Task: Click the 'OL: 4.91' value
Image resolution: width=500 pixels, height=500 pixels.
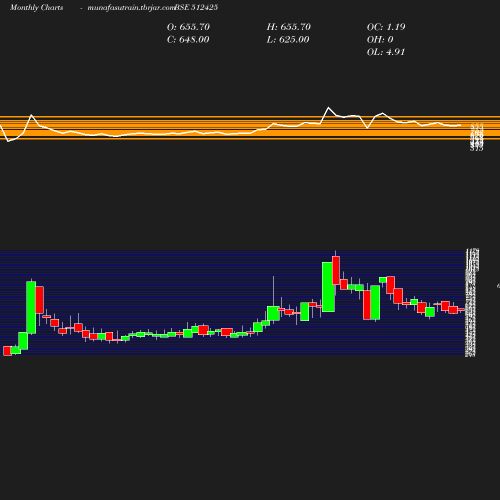Action: pos(386,52)
